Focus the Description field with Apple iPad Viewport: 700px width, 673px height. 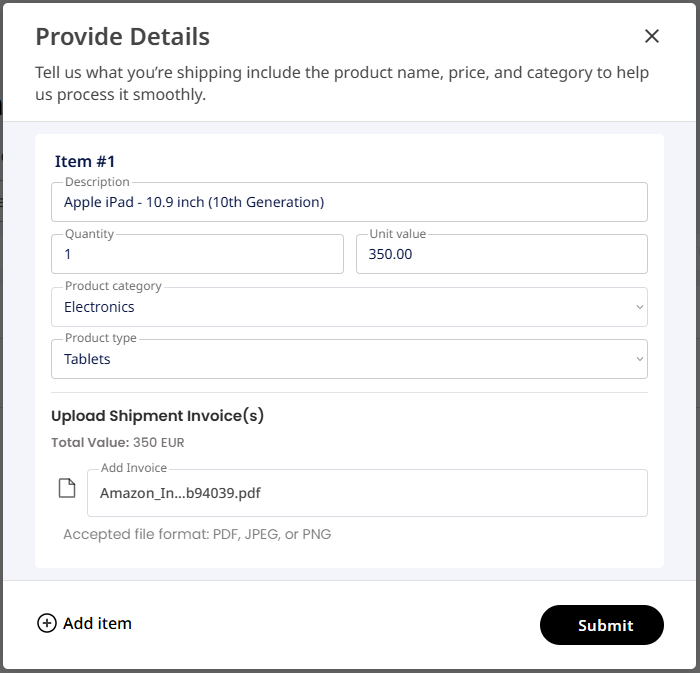click(349, 202)
